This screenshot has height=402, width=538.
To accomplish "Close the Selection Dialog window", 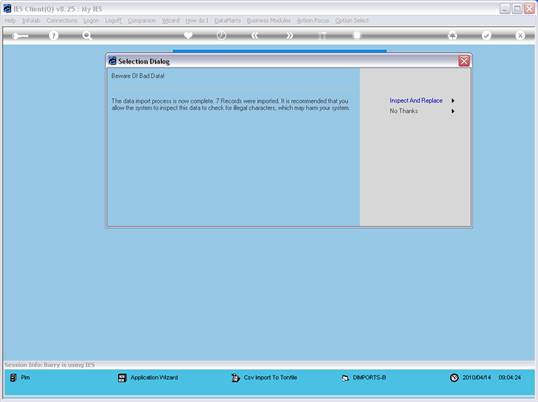I will pos(464,61).
